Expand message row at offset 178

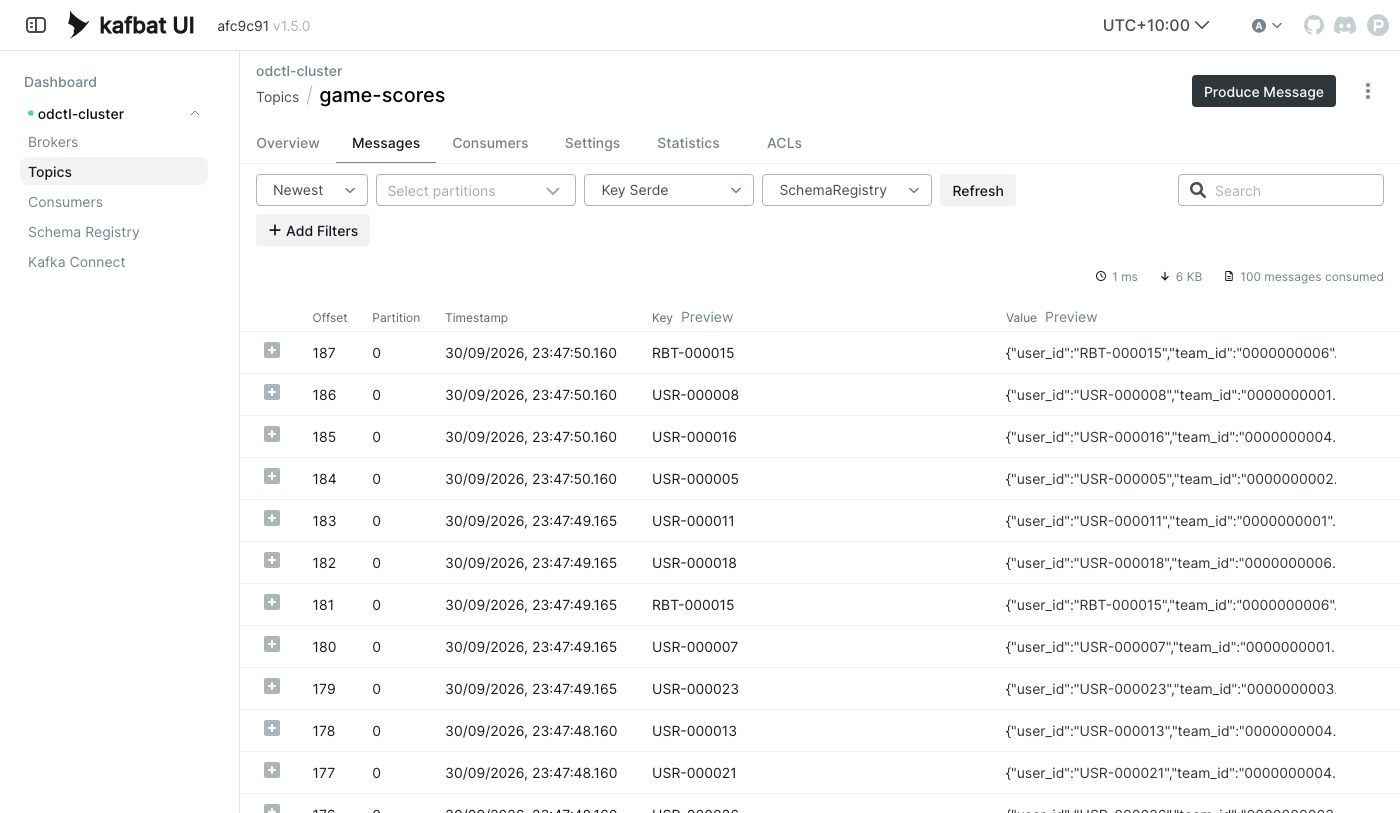pos(272,728)
